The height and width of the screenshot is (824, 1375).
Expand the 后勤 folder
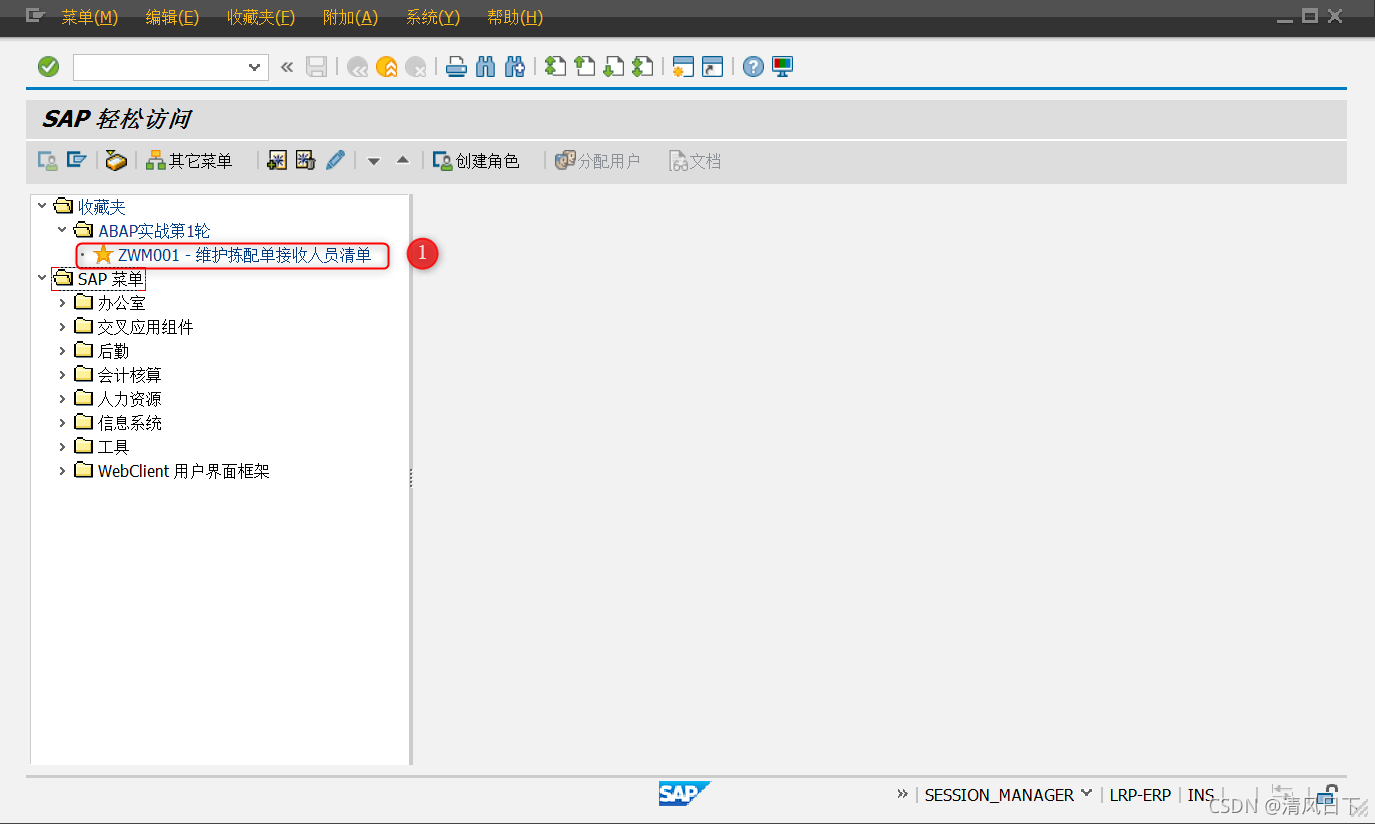[62, 351]
